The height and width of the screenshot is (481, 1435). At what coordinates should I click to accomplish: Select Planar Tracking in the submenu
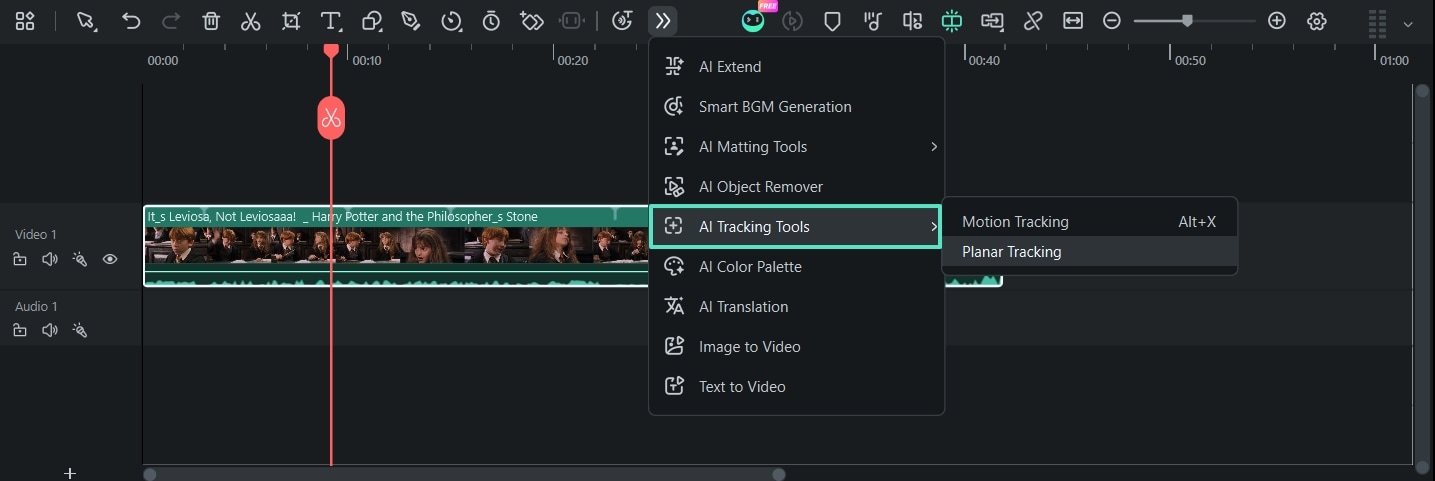click(1090, 252)
